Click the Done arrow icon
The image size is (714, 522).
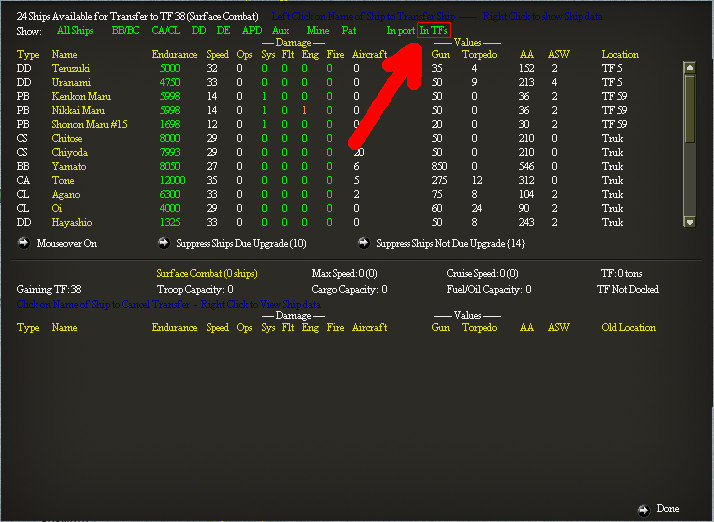point(644,510)
